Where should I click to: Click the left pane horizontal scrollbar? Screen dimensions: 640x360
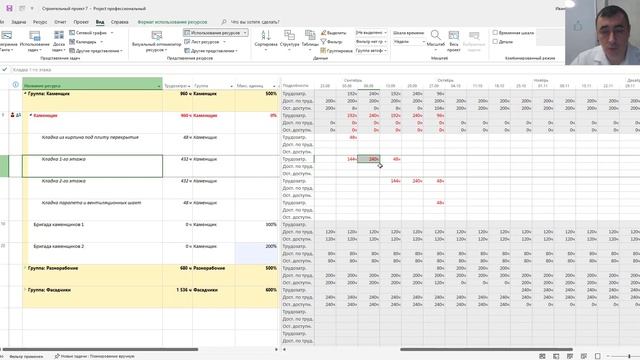[x=100, y=349]
